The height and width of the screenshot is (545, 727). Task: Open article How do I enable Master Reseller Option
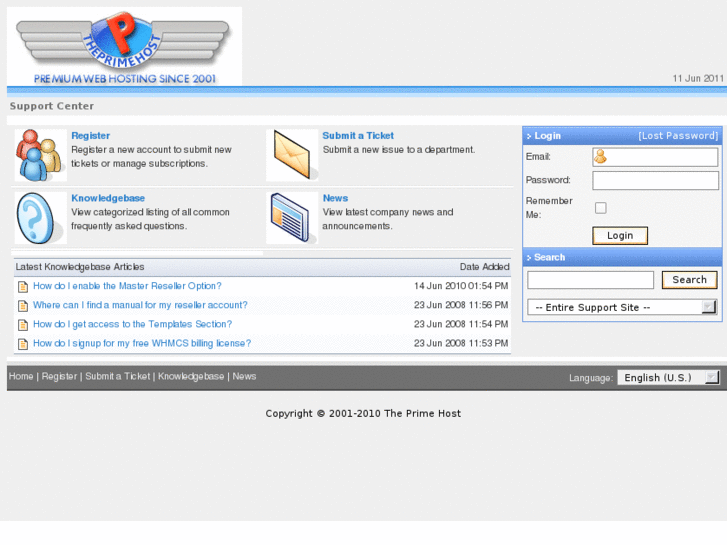127,286
